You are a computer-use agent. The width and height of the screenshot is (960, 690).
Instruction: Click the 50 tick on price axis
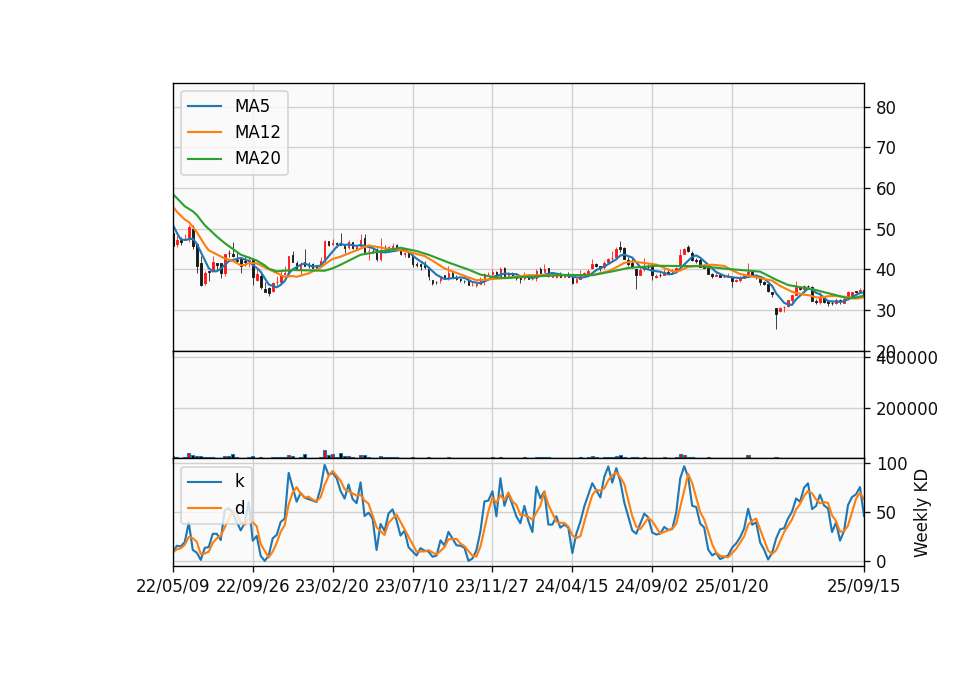(885, 230)
